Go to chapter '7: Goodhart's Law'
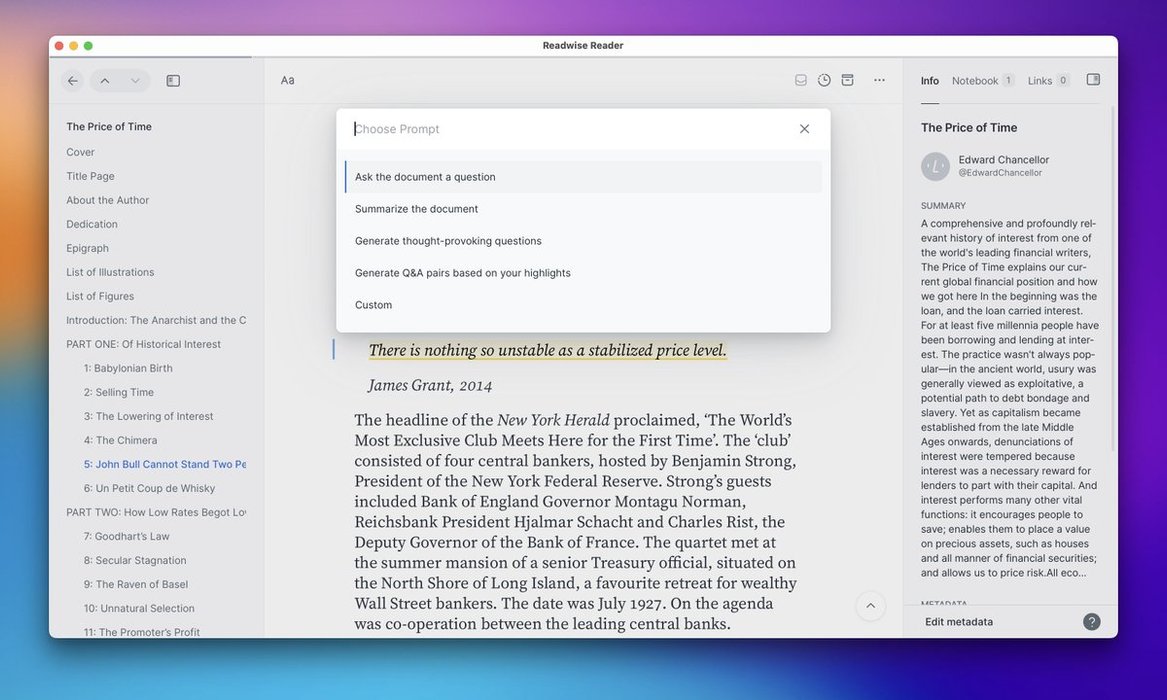The height and width of the screenshot is (700, 1167). point(127,536)
